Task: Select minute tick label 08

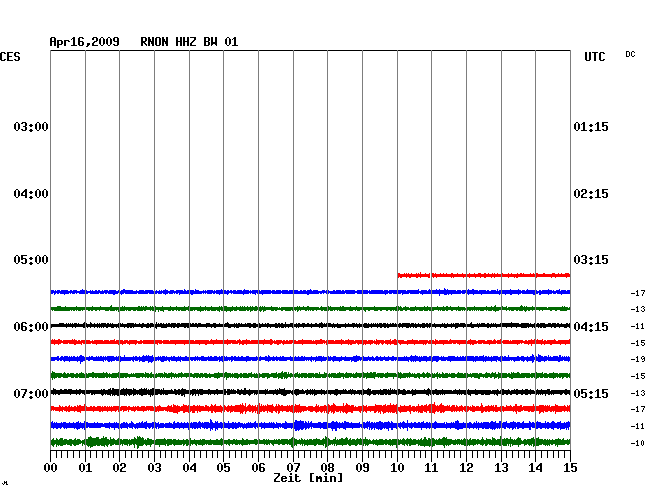Action: [327, 468]
